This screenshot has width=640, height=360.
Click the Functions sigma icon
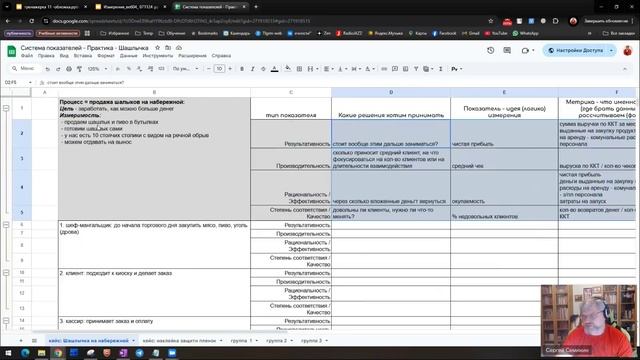pos(441,69)
